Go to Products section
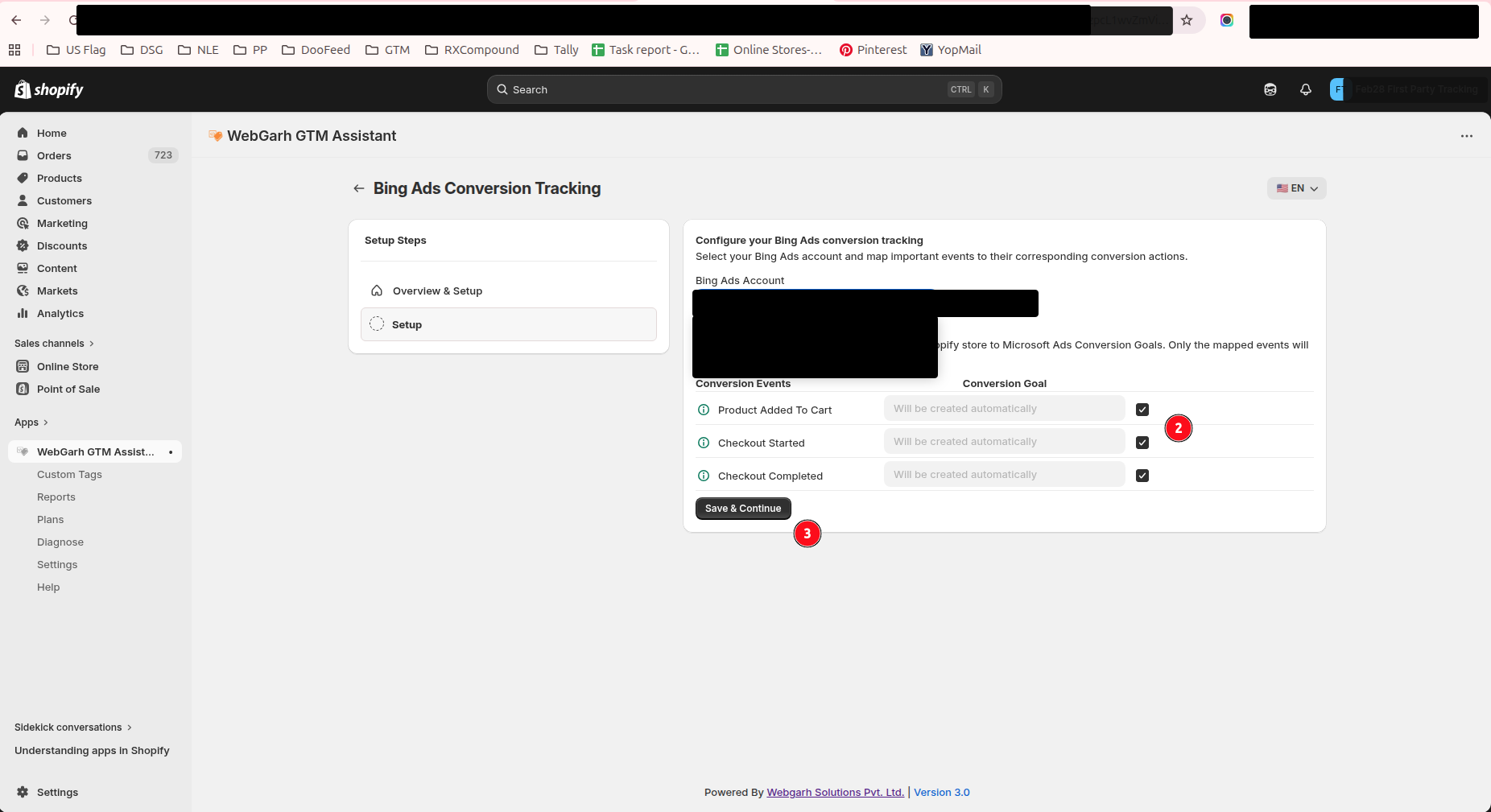This screenshot has height=812, width=1491. pos(59,178)
